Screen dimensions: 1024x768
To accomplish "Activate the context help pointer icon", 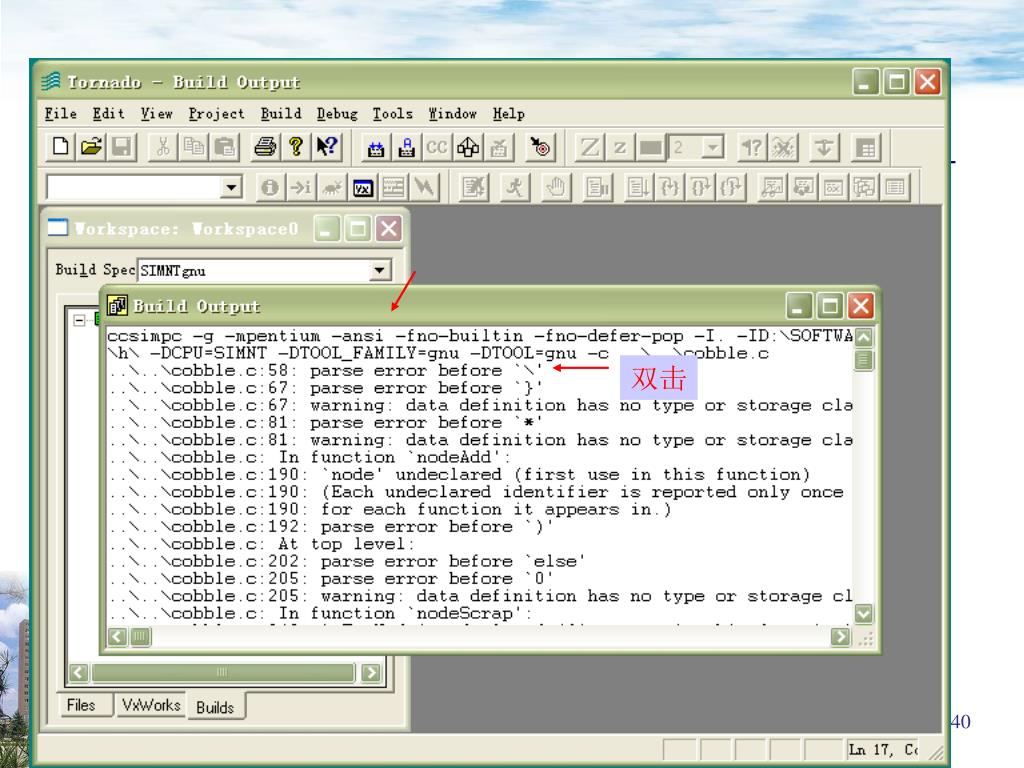I will 327,147.
